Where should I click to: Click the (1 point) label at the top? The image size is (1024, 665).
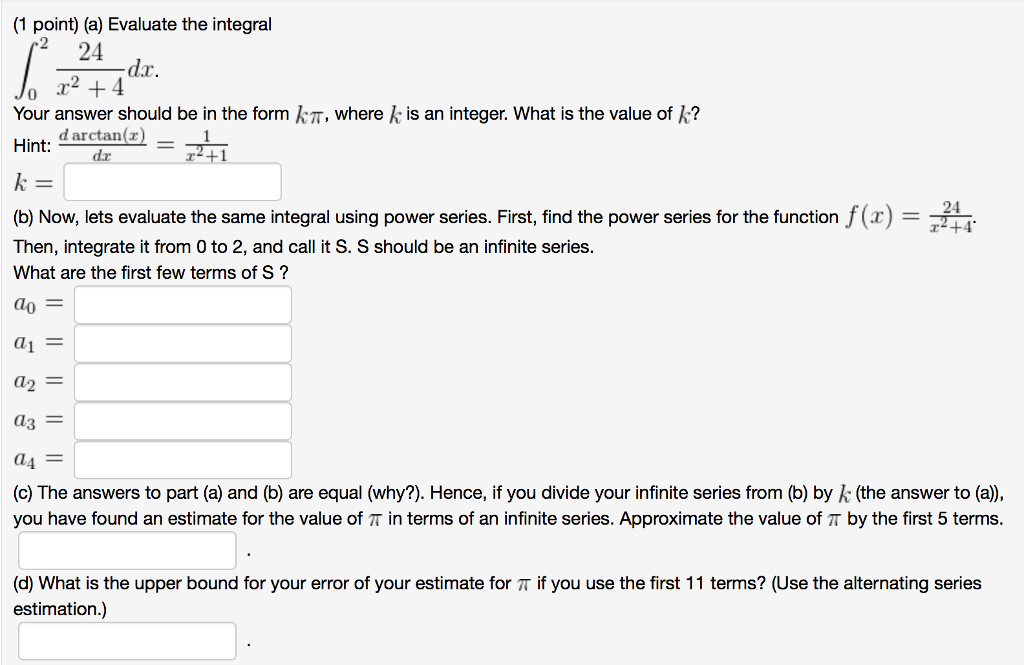point(42,24)
